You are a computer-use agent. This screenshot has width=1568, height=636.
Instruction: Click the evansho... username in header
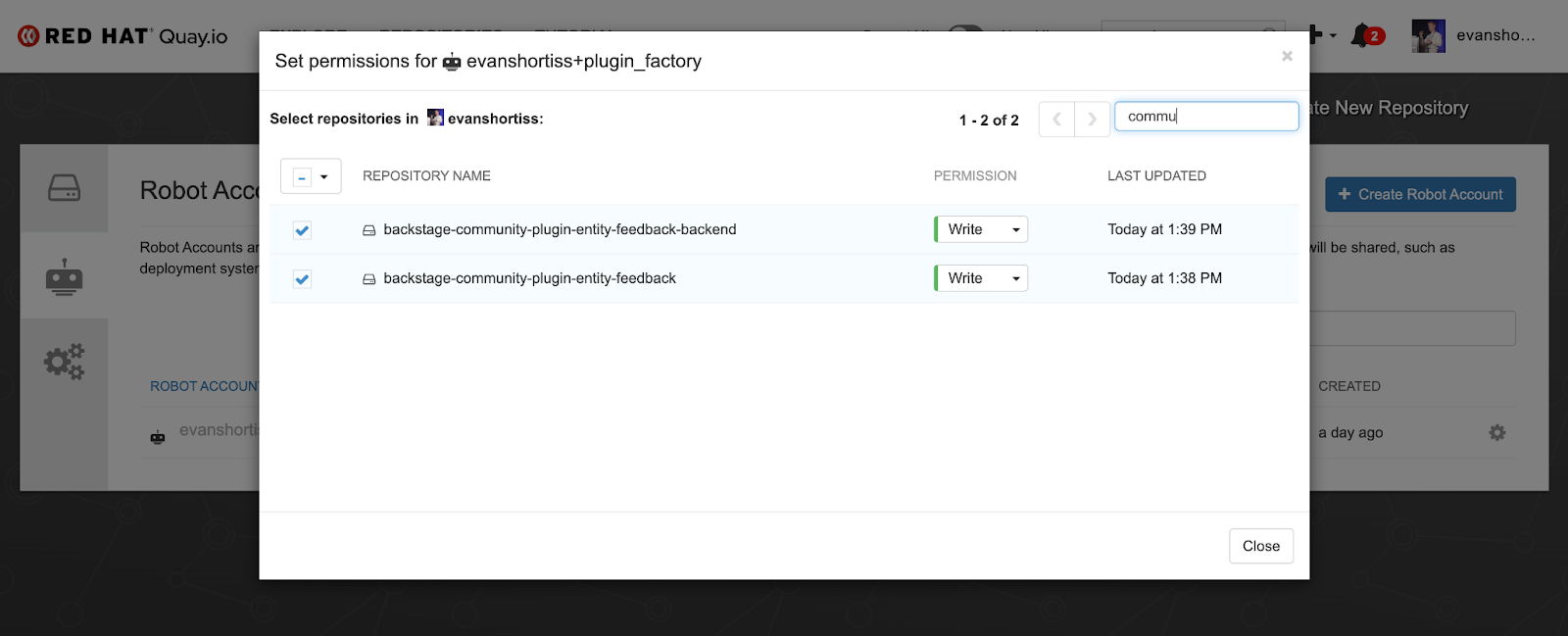[1495, 35]
